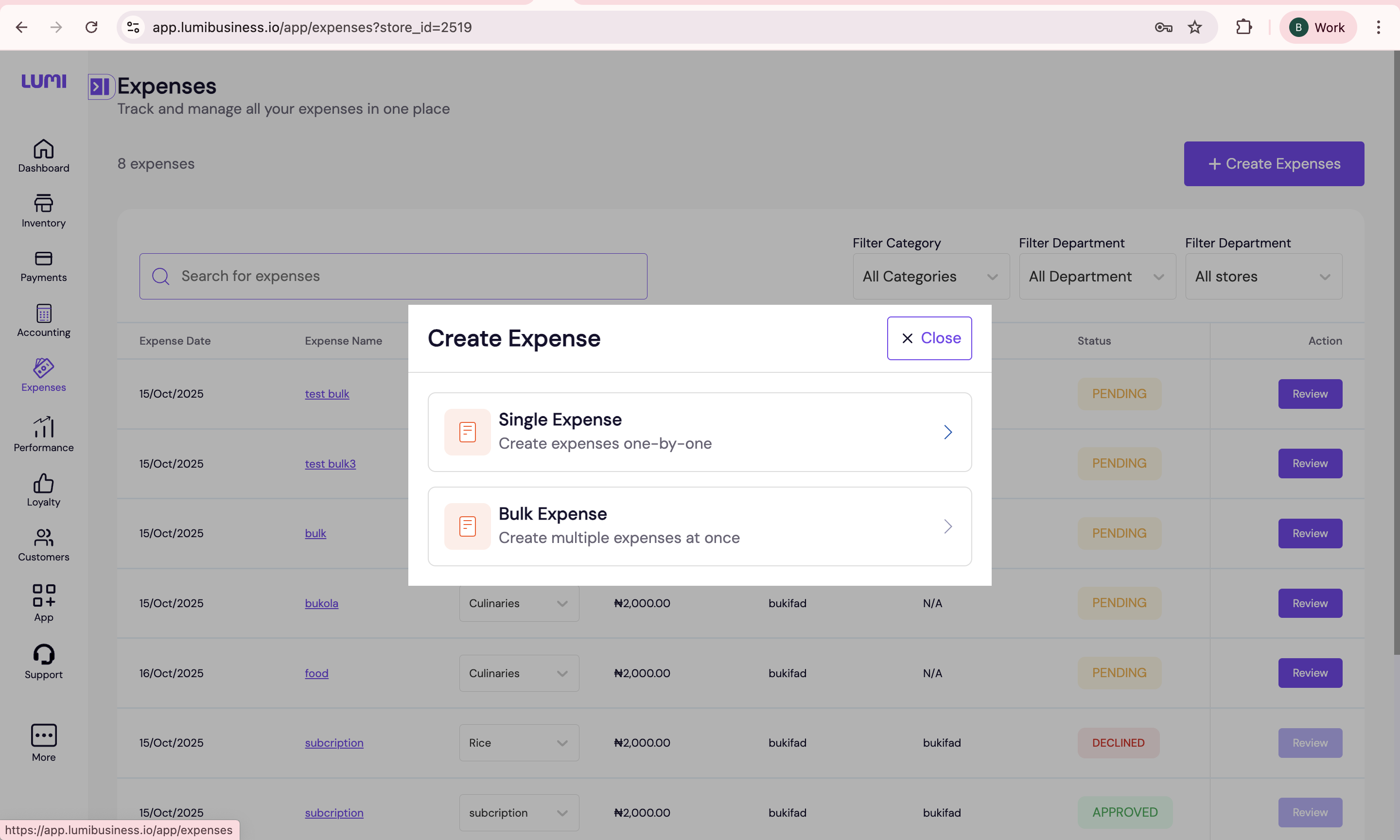Screen dimensions: 1400x840
Task: Open the subcription category dropdown in the last row
Action: click(x=519, y=812)
